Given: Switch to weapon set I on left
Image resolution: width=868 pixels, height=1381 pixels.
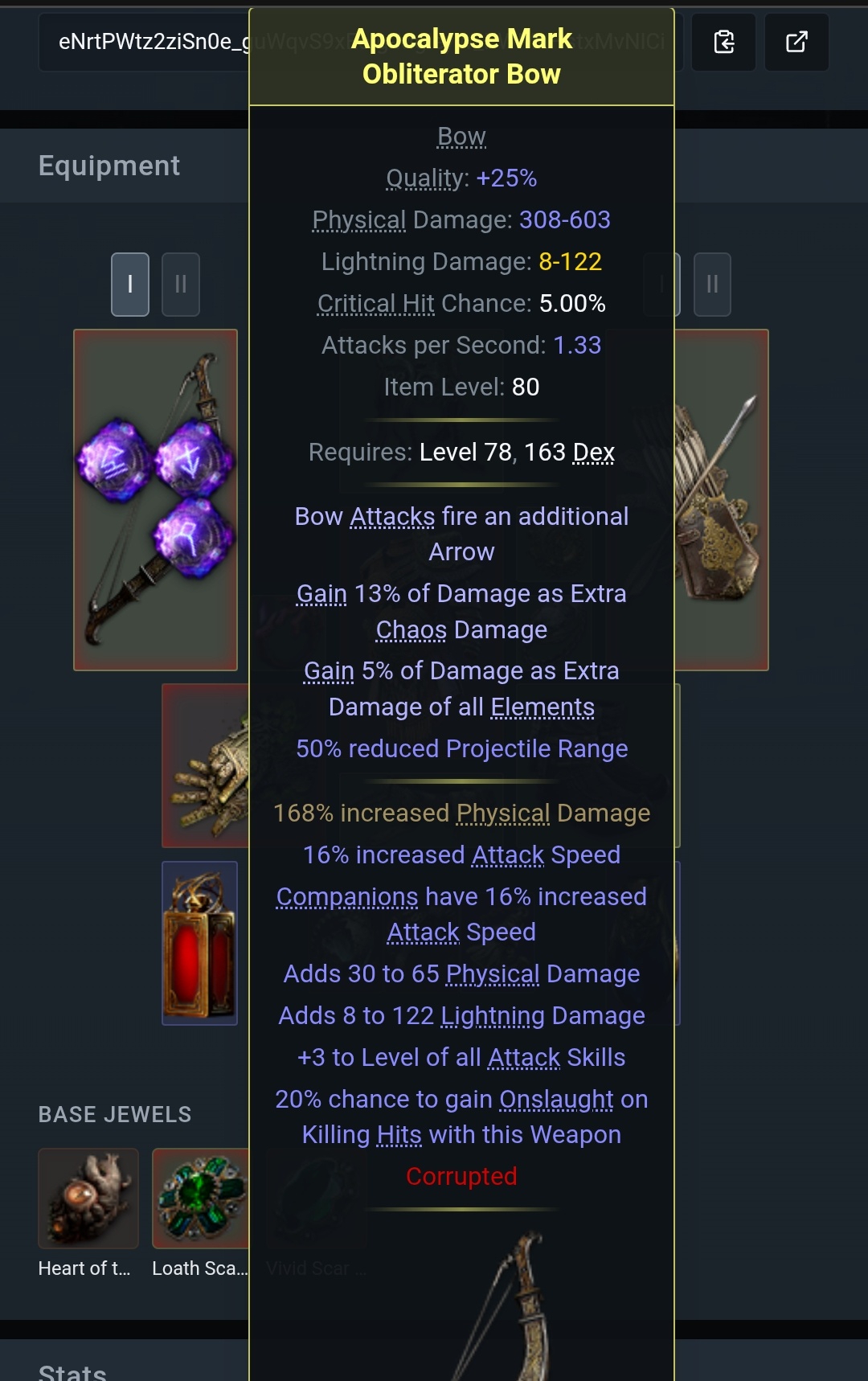Looking at the screenshot, I should coord(130,285).
